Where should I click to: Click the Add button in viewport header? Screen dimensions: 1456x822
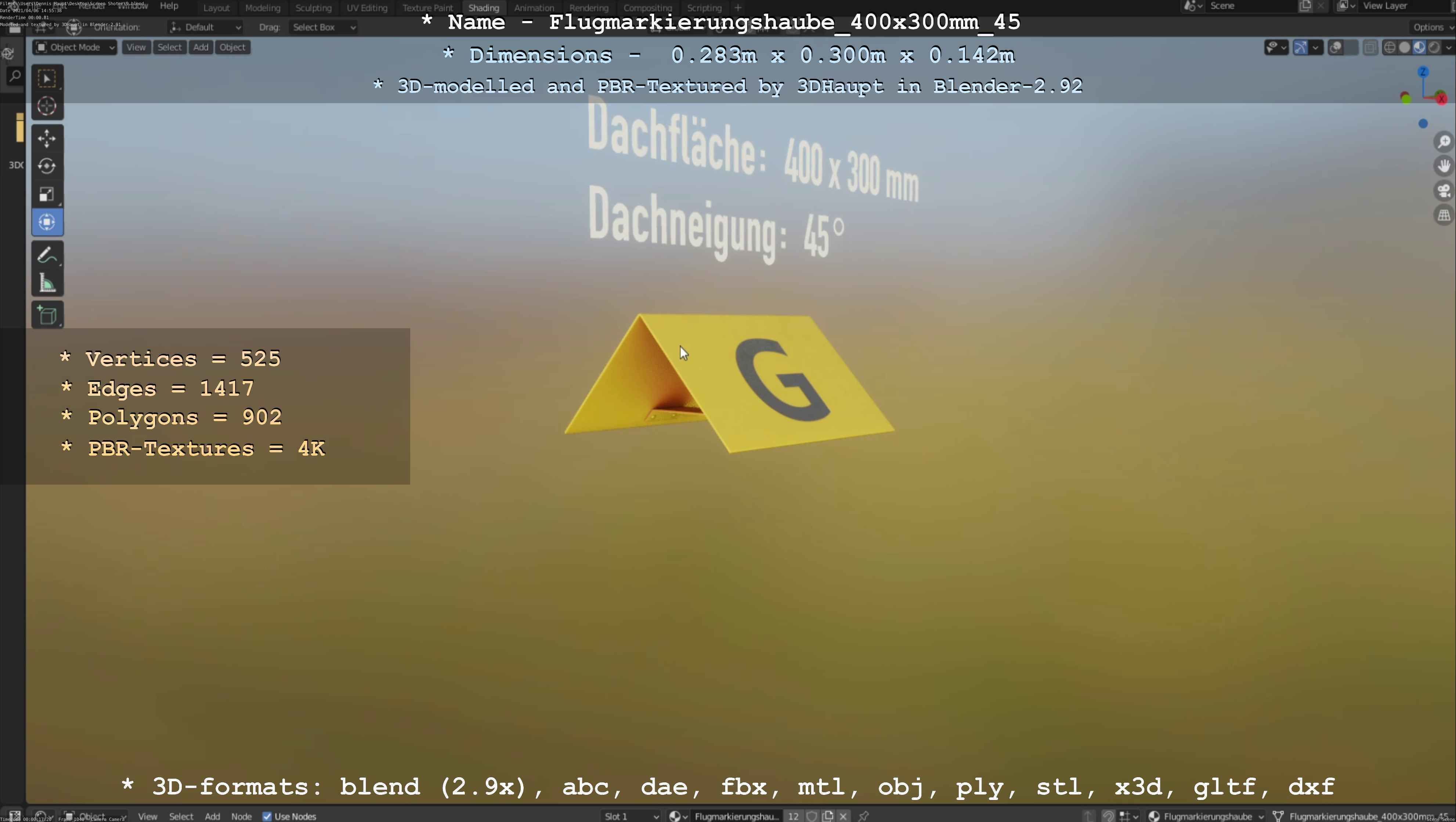click(x=200, y=47)
